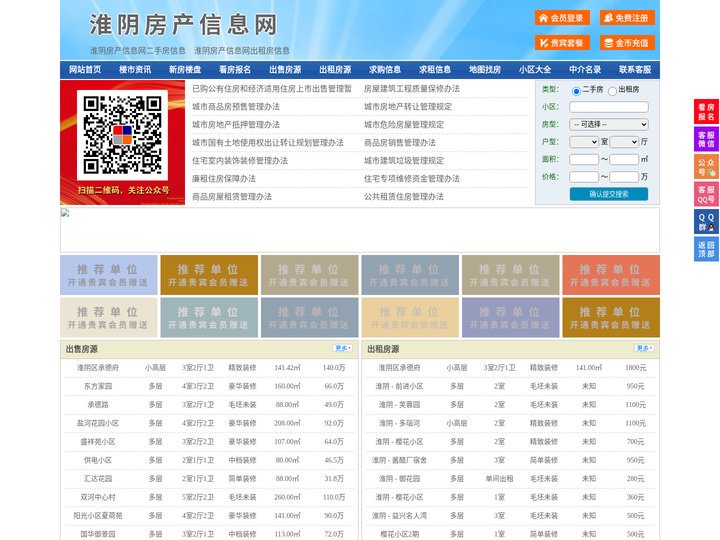Open the 淮阴 - 益兴名人湾 rental listing
The height and width of the screenshot is (540, 720).
coord(399,515)
